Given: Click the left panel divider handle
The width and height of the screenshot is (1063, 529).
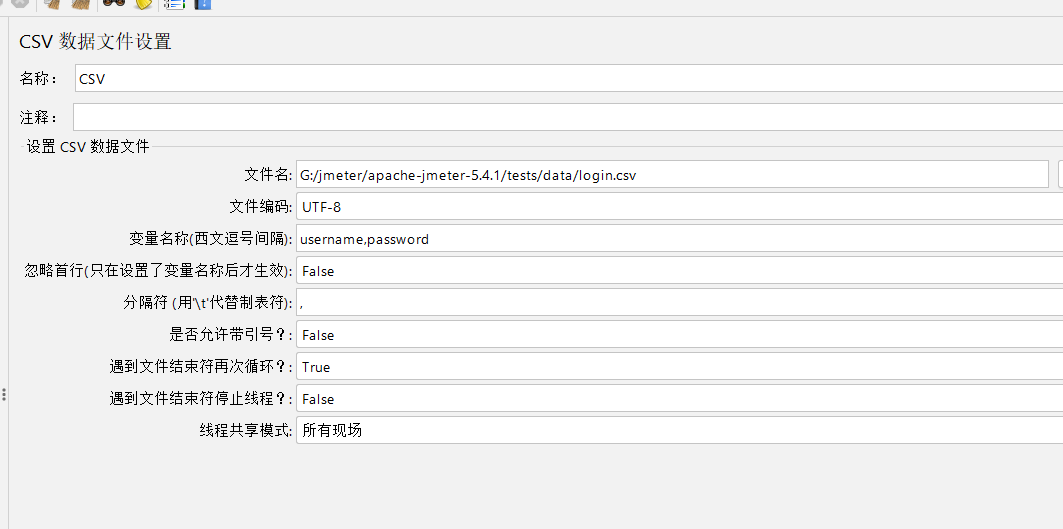Looking at the screenshot, I should pyautogui.click(x=4, y=395).
